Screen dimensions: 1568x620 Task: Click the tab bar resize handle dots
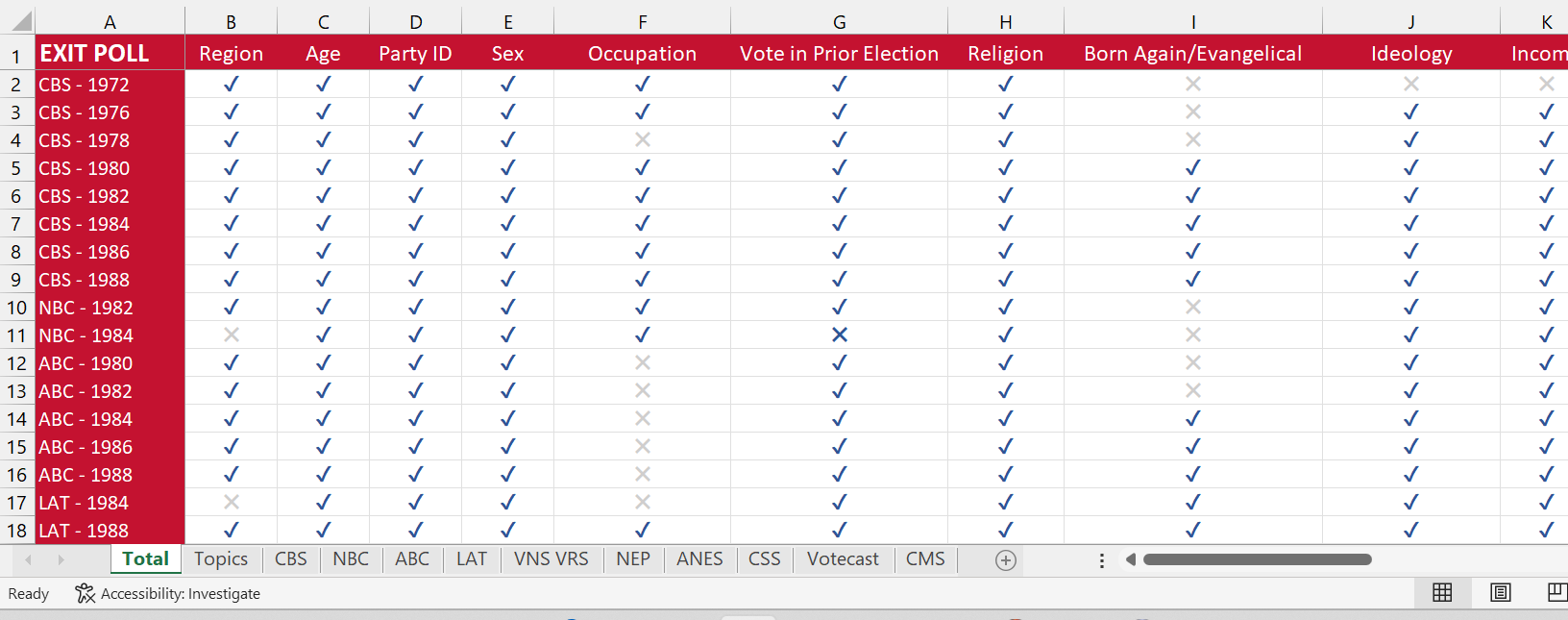pyautogui.click(x=1101, y=560)
